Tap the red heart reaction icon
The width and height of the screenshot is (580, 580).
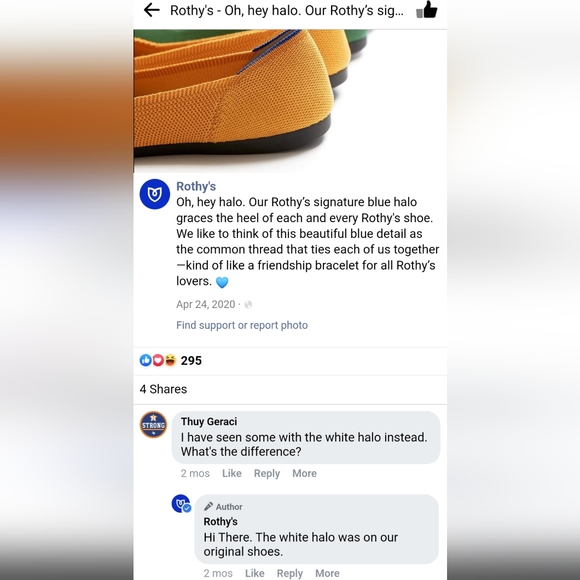(158, 360)
